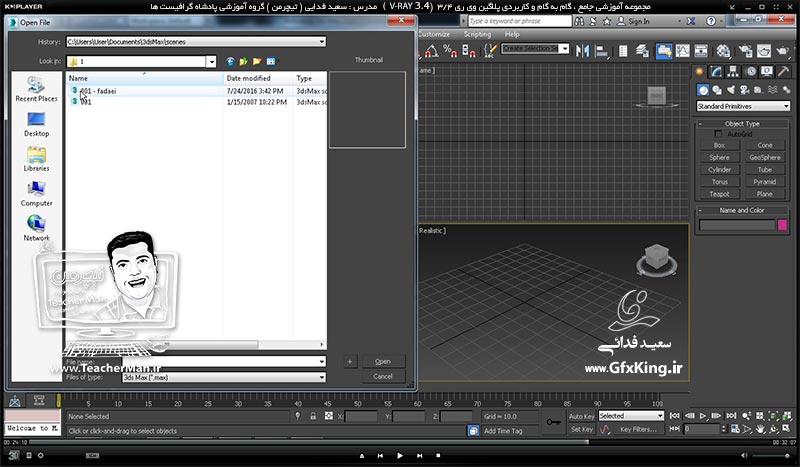800x467 pixels.
Task: Open the View Menu icon in file dialog
Action: click(271, 61)
